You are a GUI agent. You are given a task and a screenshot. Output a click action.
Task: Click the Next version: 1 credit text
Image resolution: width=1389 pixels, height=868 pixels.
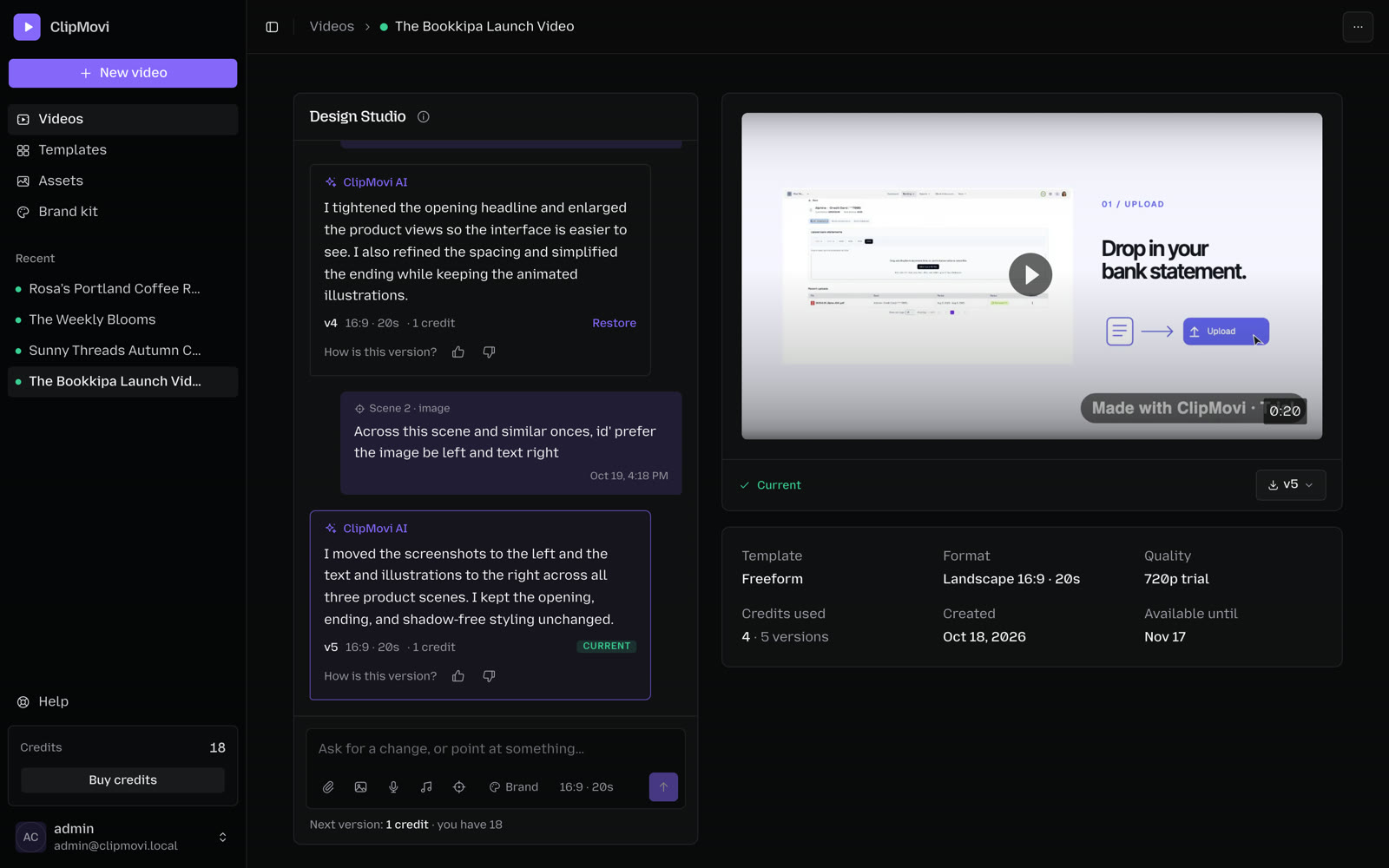coord(369,825)
